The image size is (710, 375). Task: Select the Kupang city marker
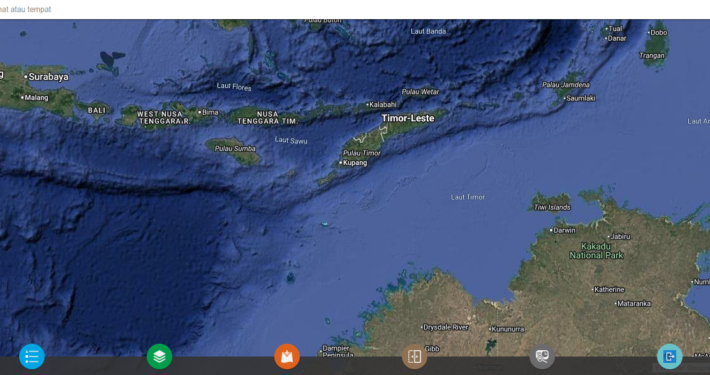coord(341,163)
